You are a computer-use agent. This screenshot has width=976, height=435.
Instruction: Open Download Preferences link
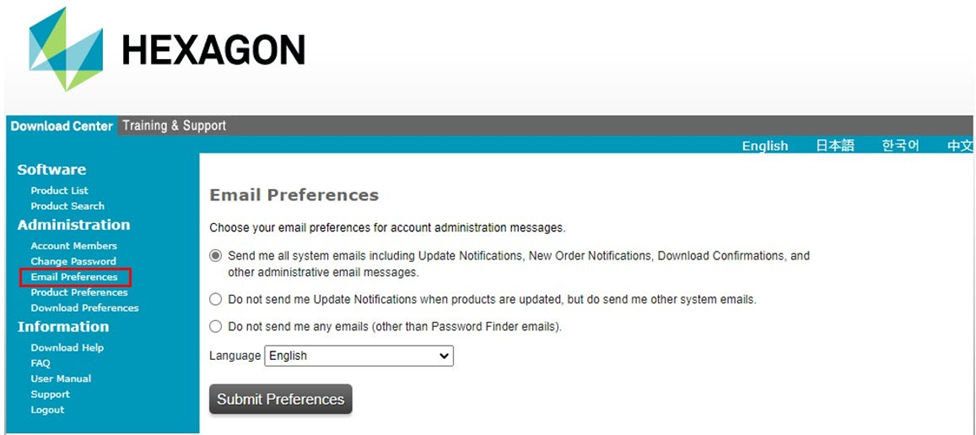coord(84,308)
